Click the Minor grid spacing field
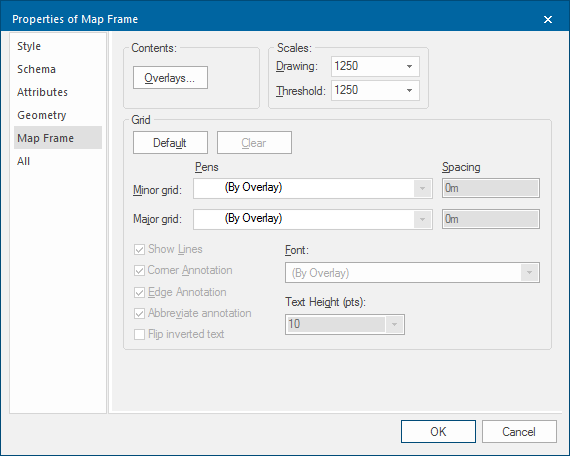 pos(491,188)
